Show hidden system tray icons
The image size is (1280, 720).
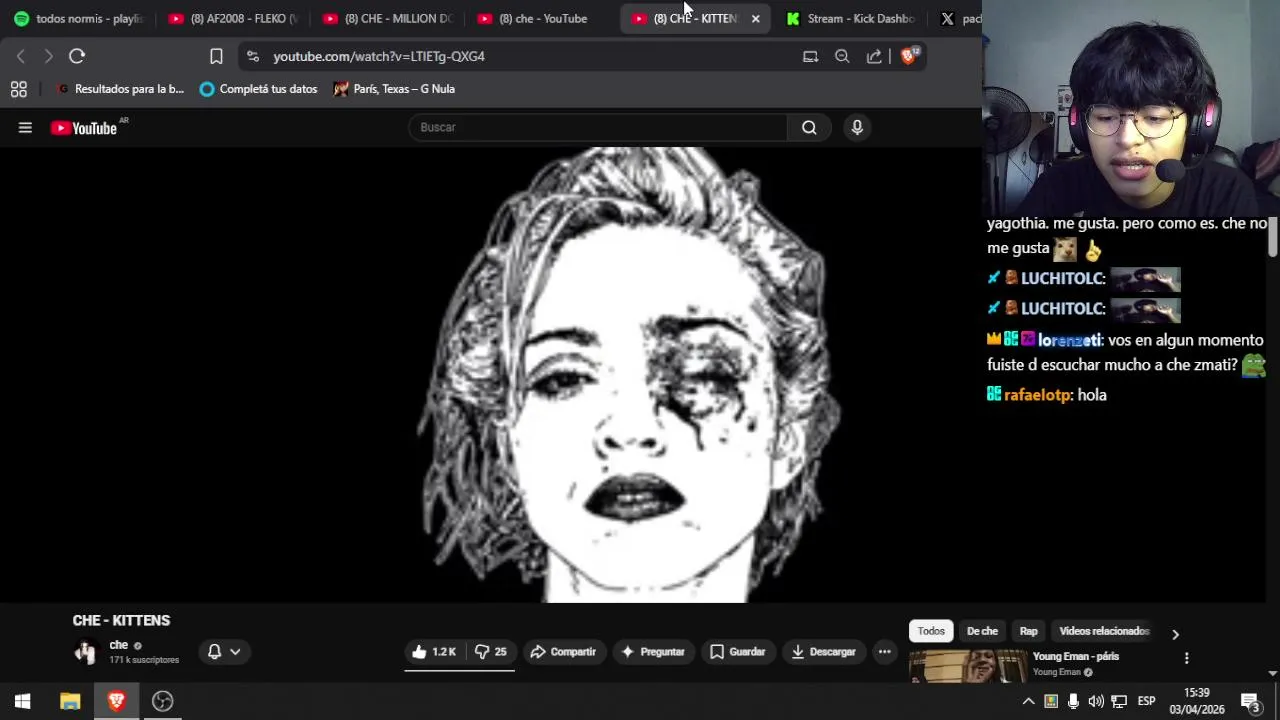(1028, 701)
